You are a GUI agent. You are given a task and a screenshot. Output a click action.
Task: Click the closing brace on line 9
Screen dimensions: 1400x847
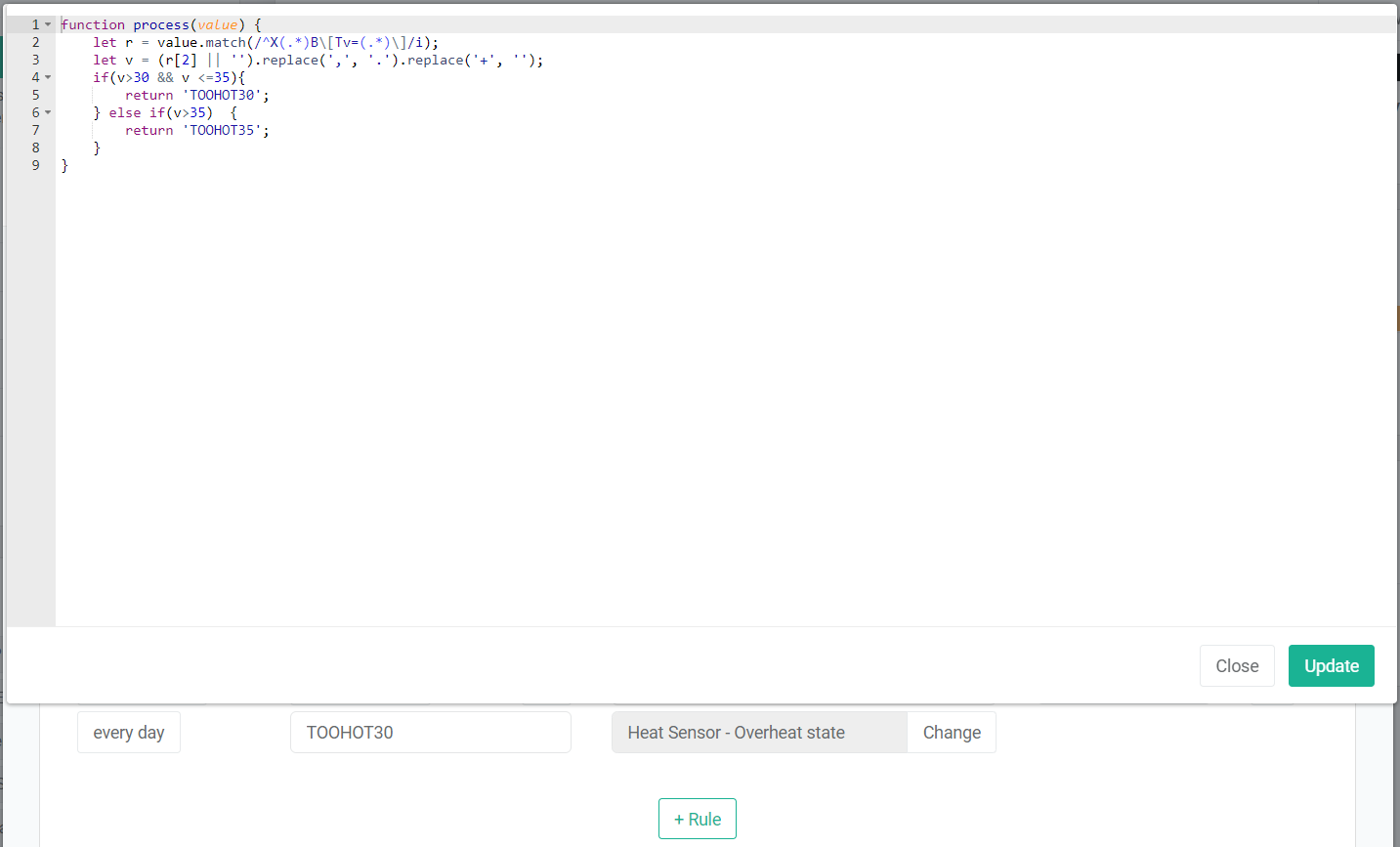click(x=64, y=165)
